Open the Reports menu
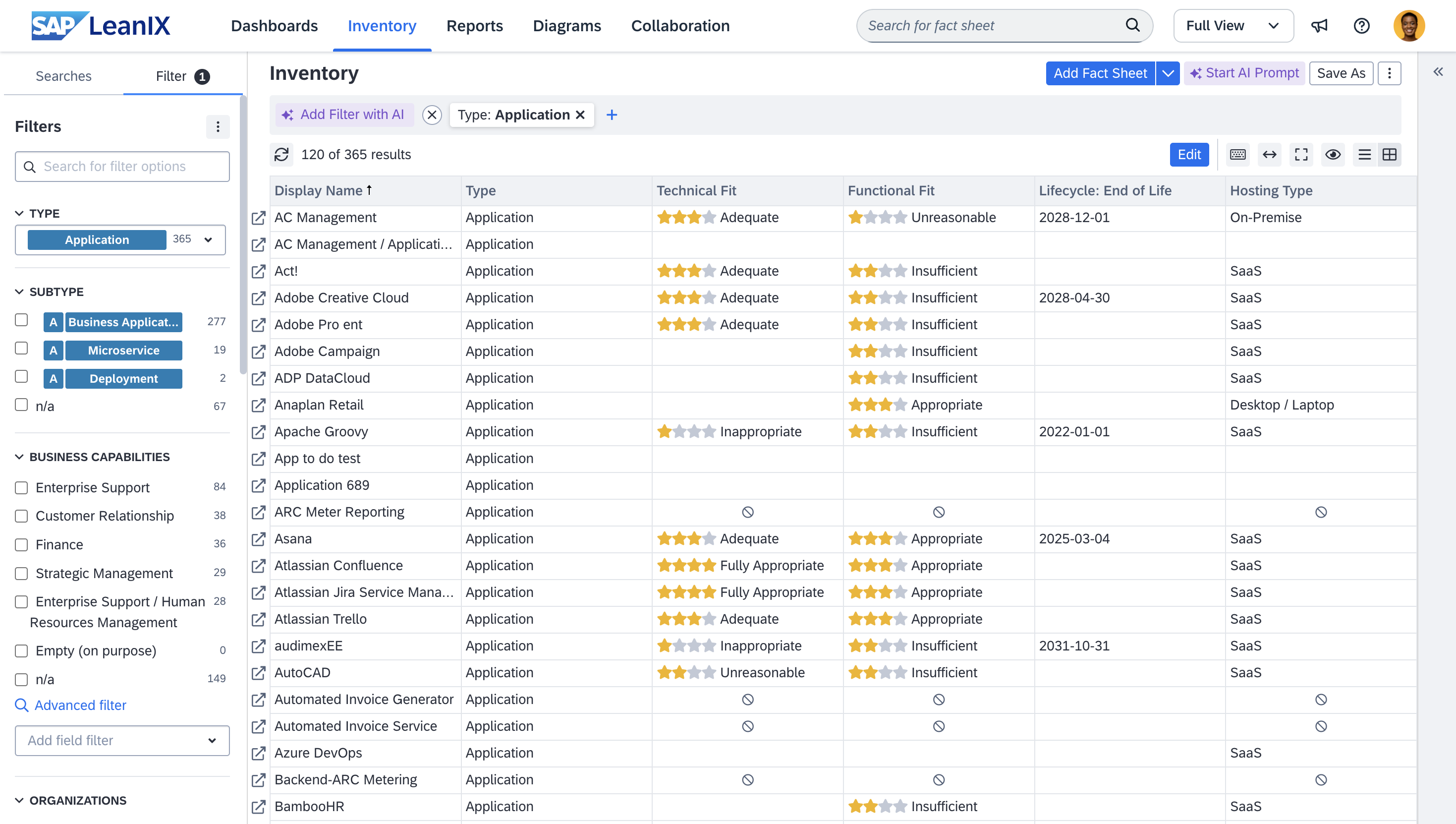1456x824 pixels. pos(474,26)
